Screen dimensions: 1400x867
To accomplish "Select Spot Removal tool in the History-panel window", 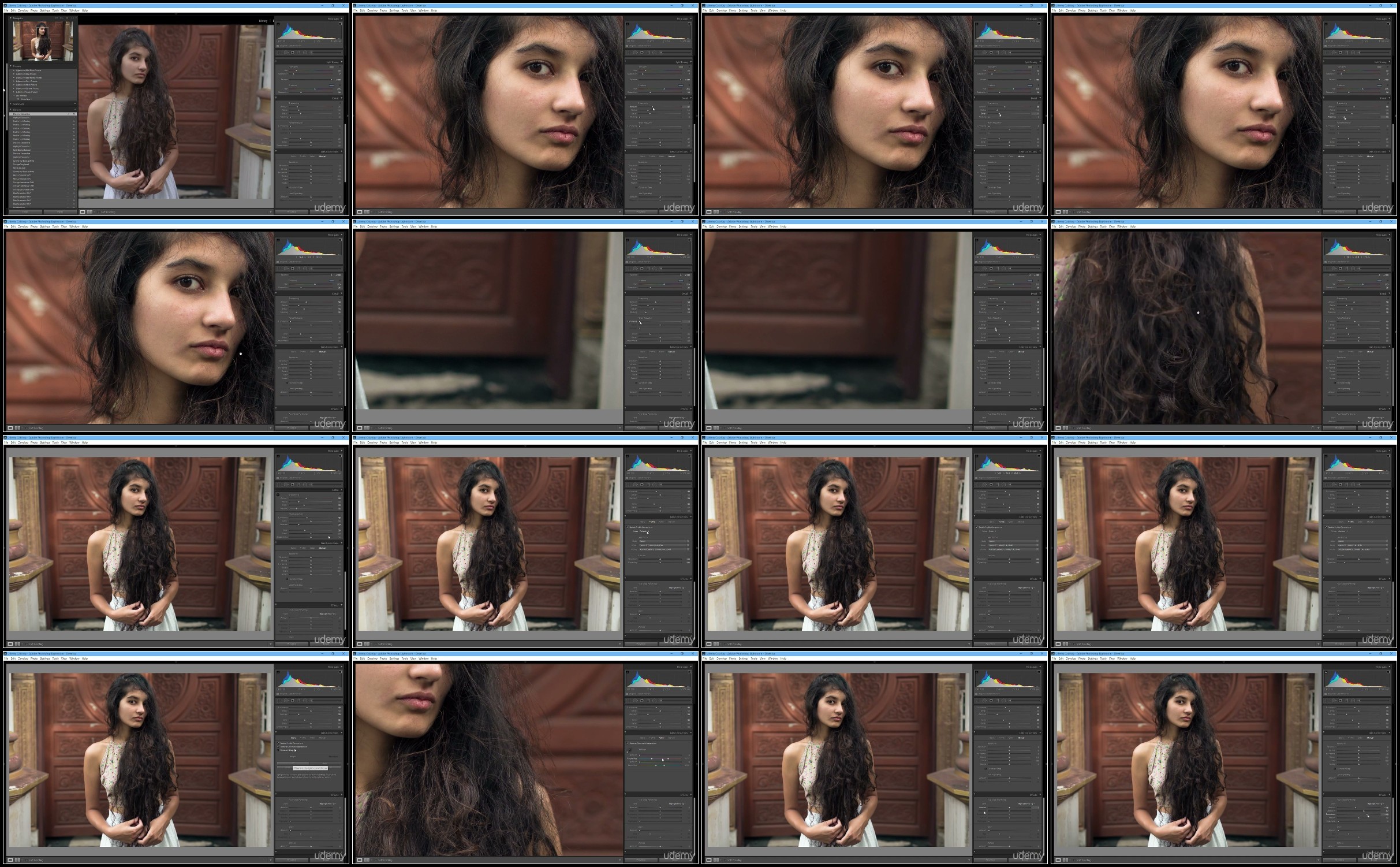I will (x=286, y=53).
